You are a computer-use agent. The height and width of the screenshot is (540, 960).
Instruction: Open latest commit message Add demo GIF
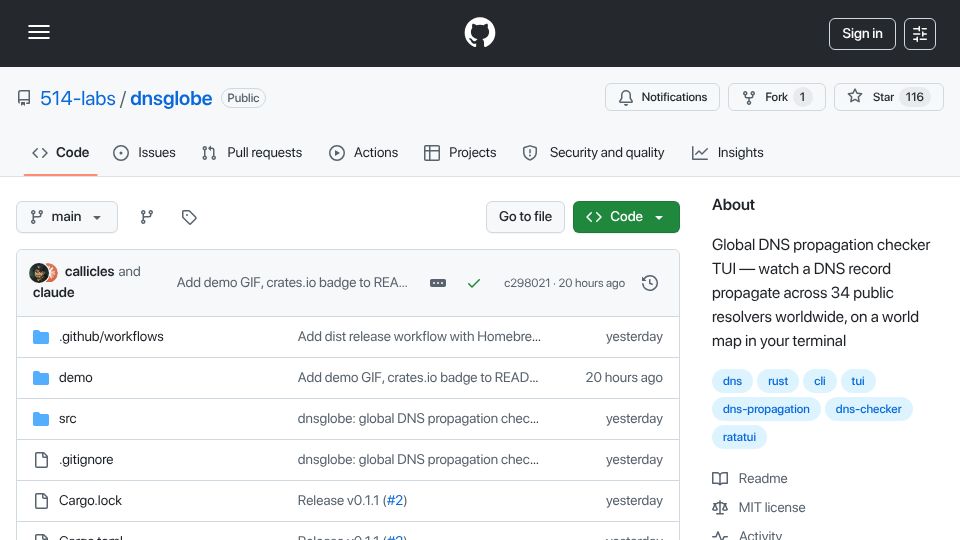click(x=292, y=283)
